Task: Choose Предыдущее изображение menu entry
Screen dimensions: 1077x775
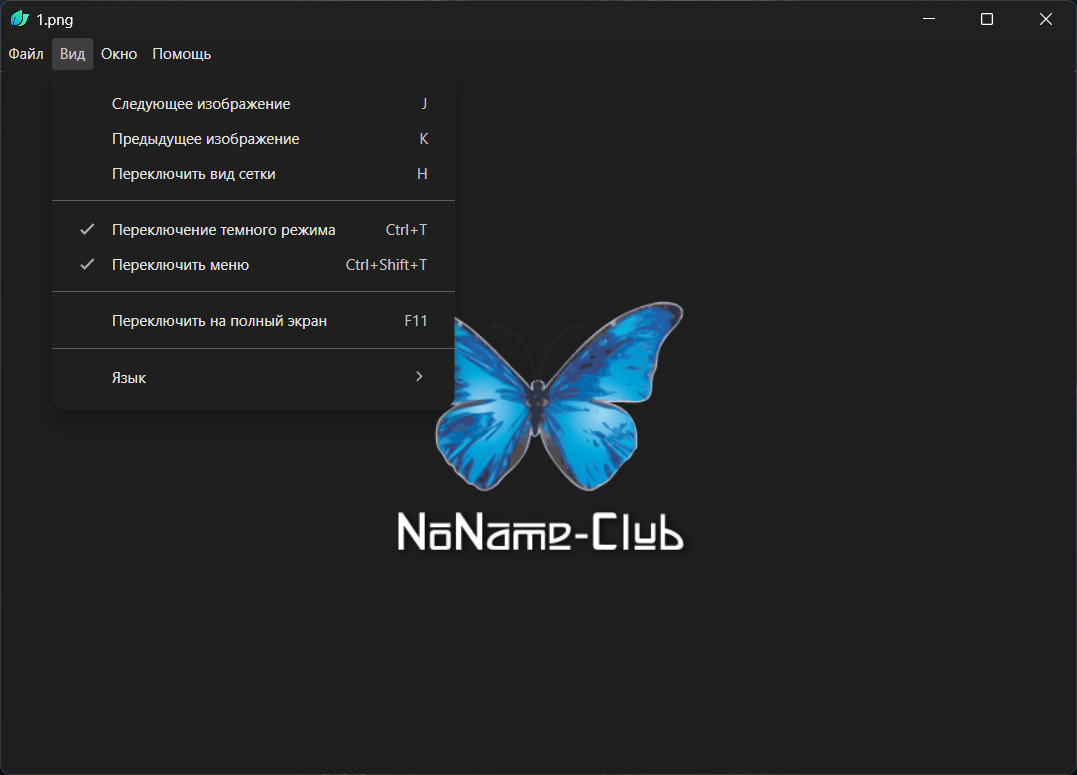Action: tap(253, 139)
